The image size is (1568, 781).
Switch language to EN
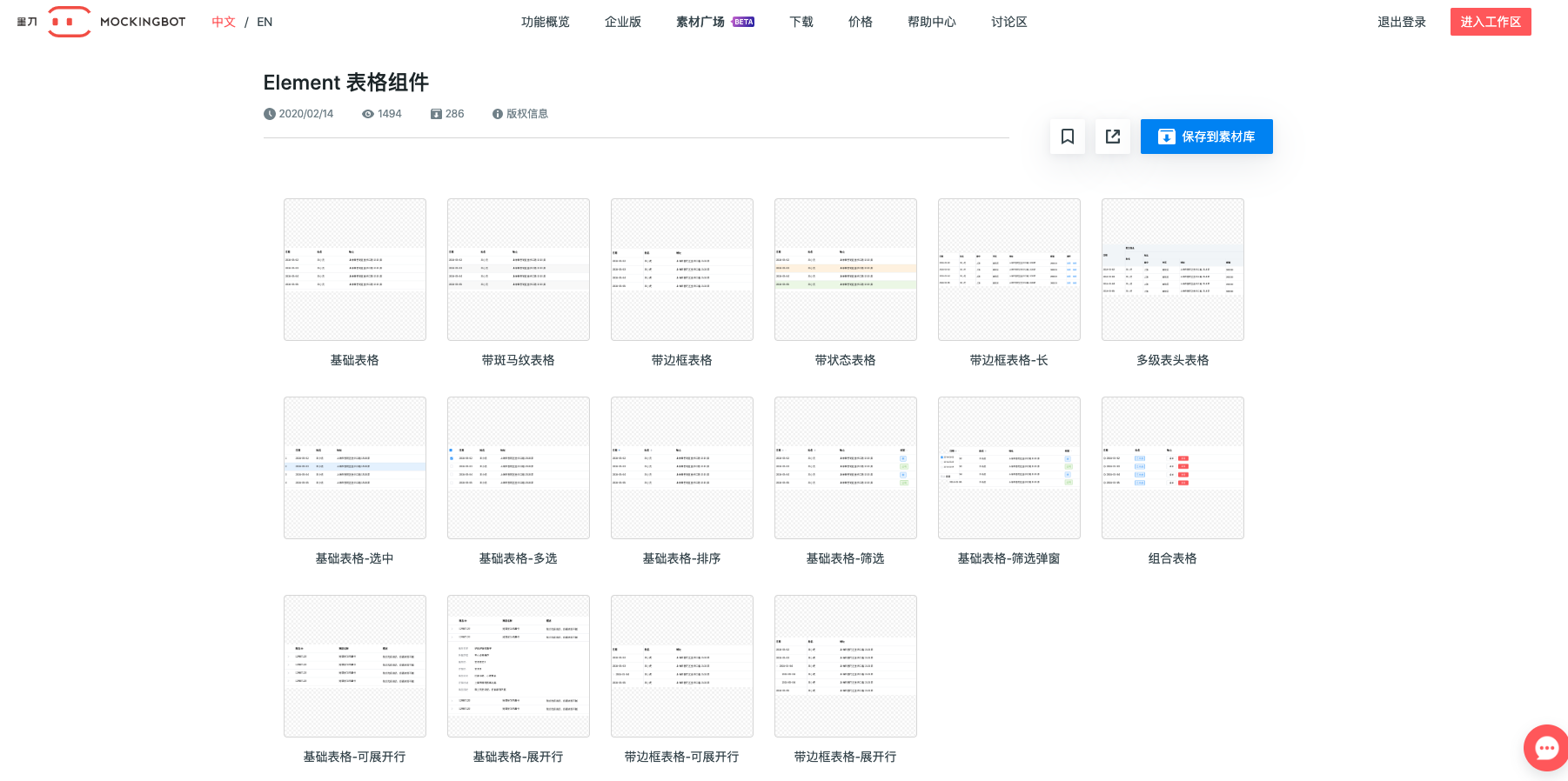point(265,22)
